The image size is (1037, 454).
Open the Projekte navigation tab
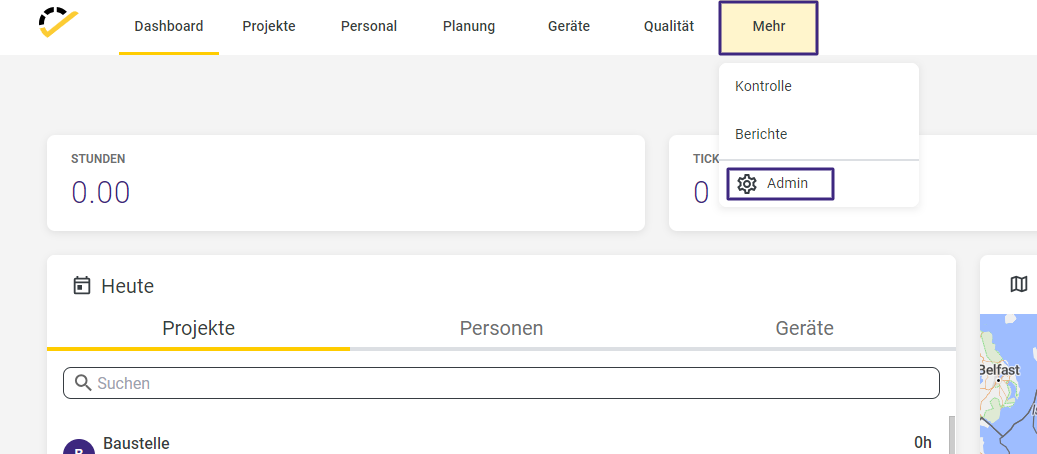269,27
